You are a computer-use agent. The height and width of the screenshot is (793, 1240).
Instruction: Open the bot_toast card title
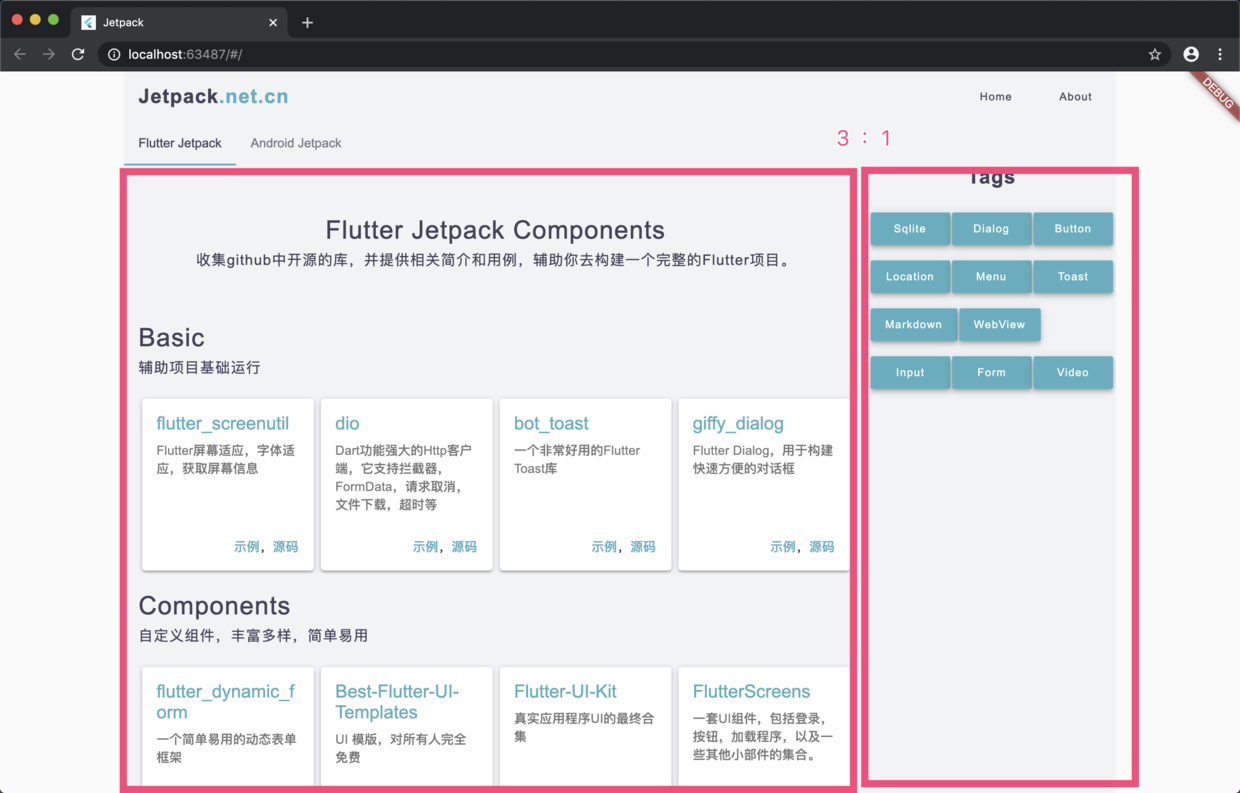click(551, 424)
